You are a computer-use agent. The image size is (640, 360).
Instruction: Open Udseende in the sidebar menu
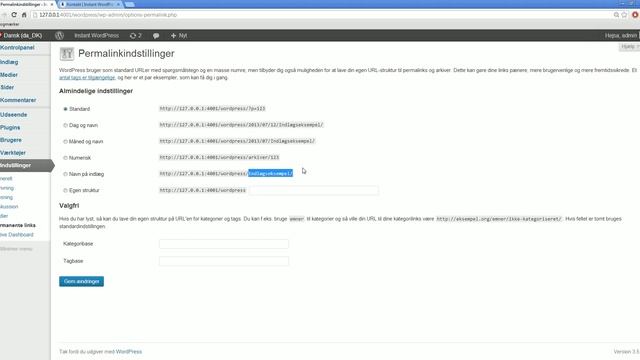(x=13, y=115)
